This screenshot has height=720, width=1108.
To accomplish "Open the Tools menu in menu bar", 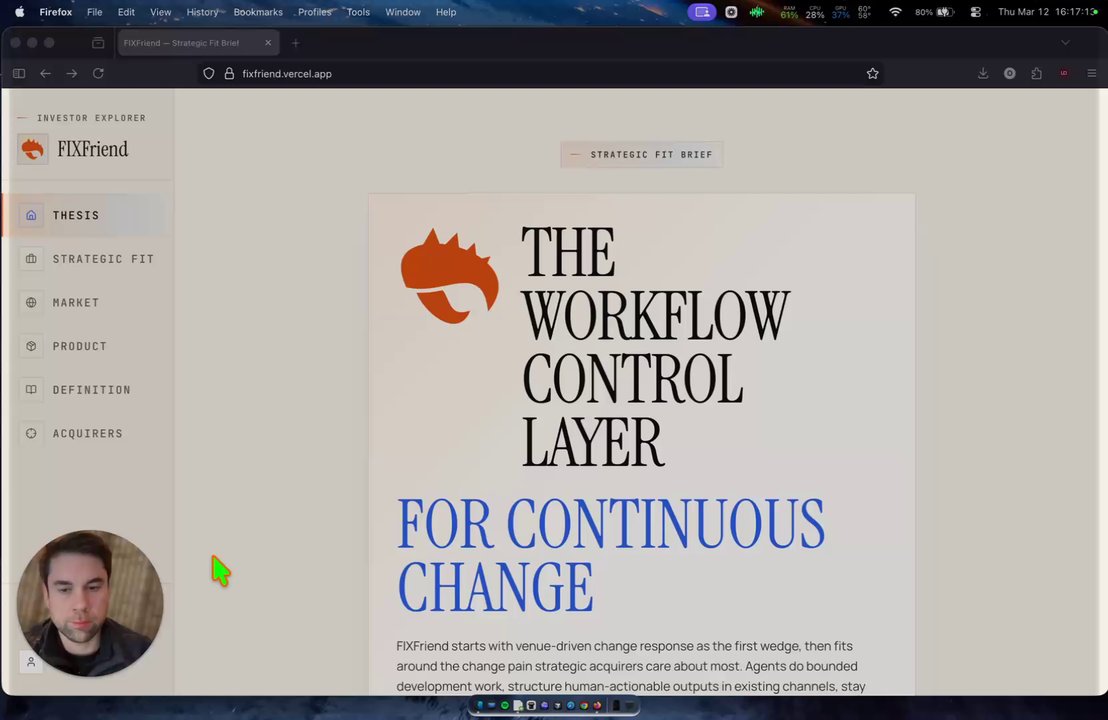I will click(358, 12).
